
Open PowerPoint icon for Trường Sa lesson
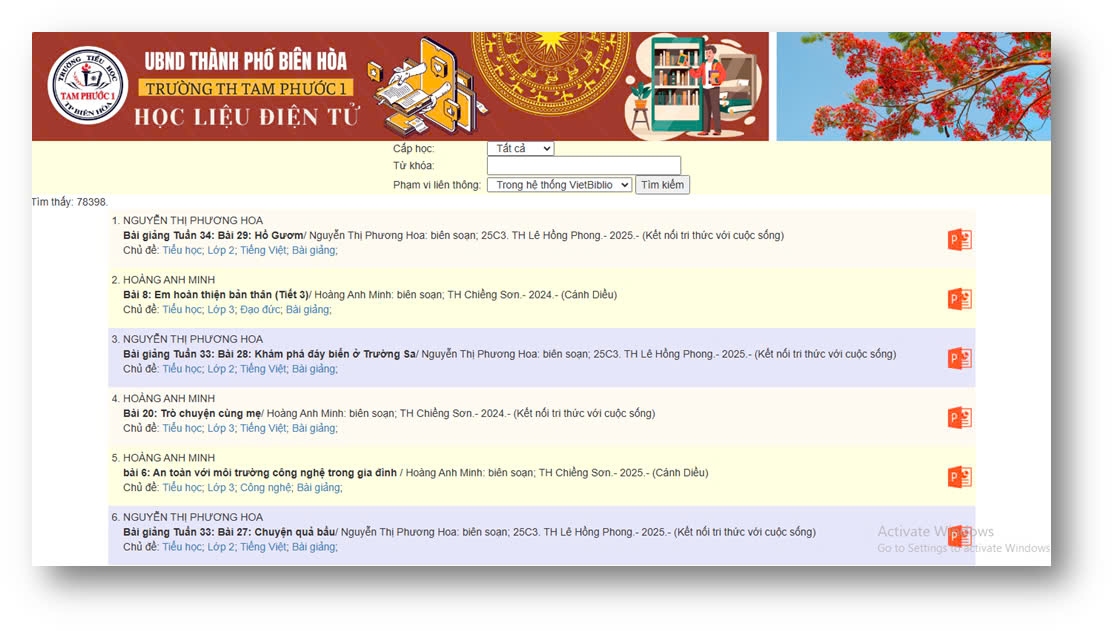coord(959,359)
